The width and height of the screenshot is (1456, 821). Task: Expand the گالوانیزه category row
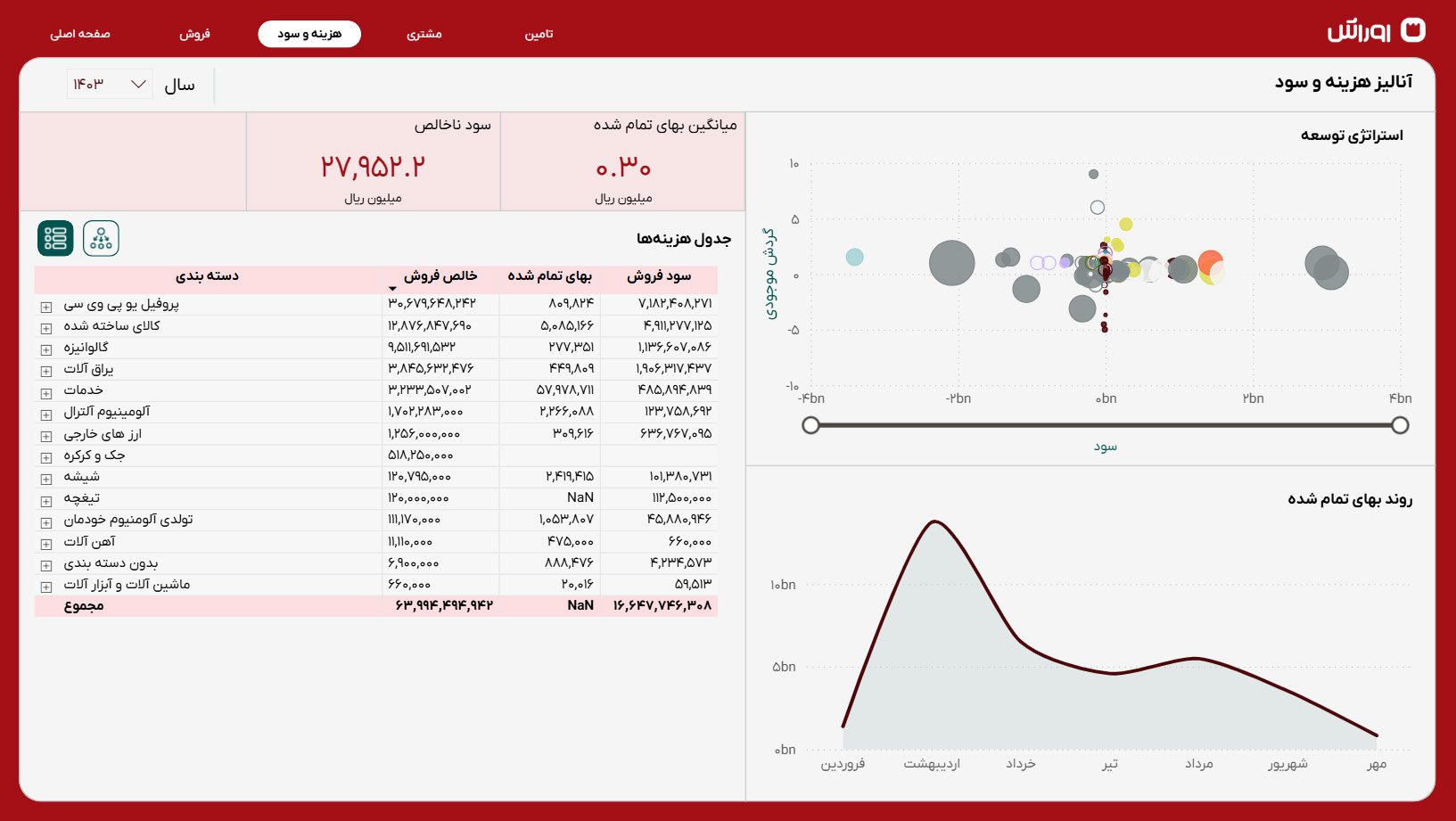coord(46,349)
